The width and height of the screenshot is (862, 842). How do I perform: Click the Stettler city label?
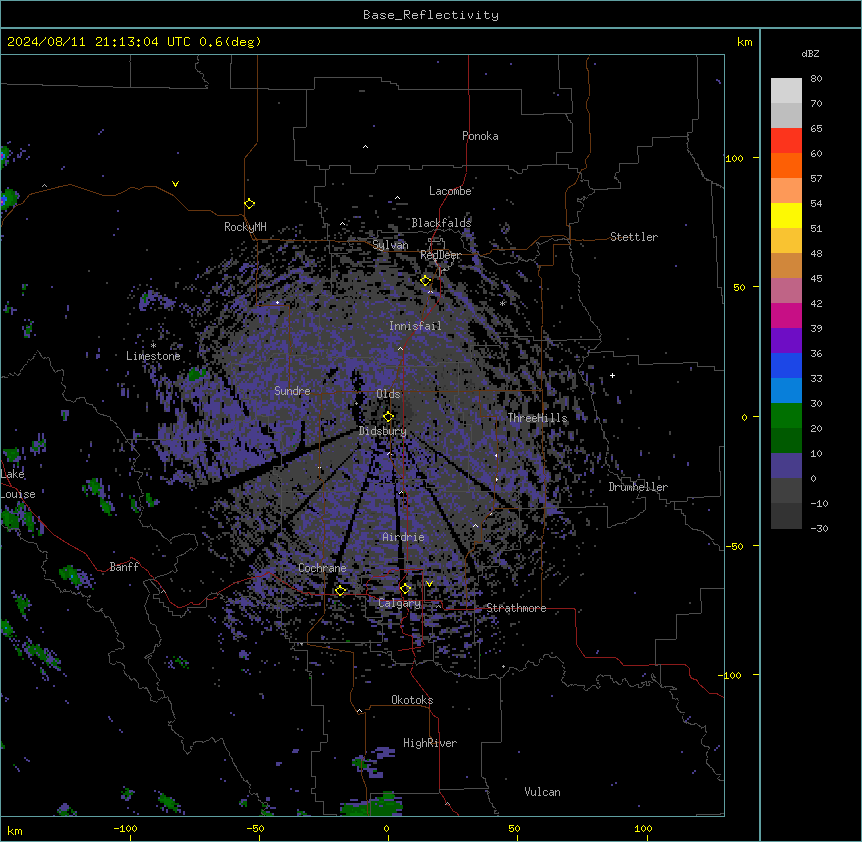point(634,237)
